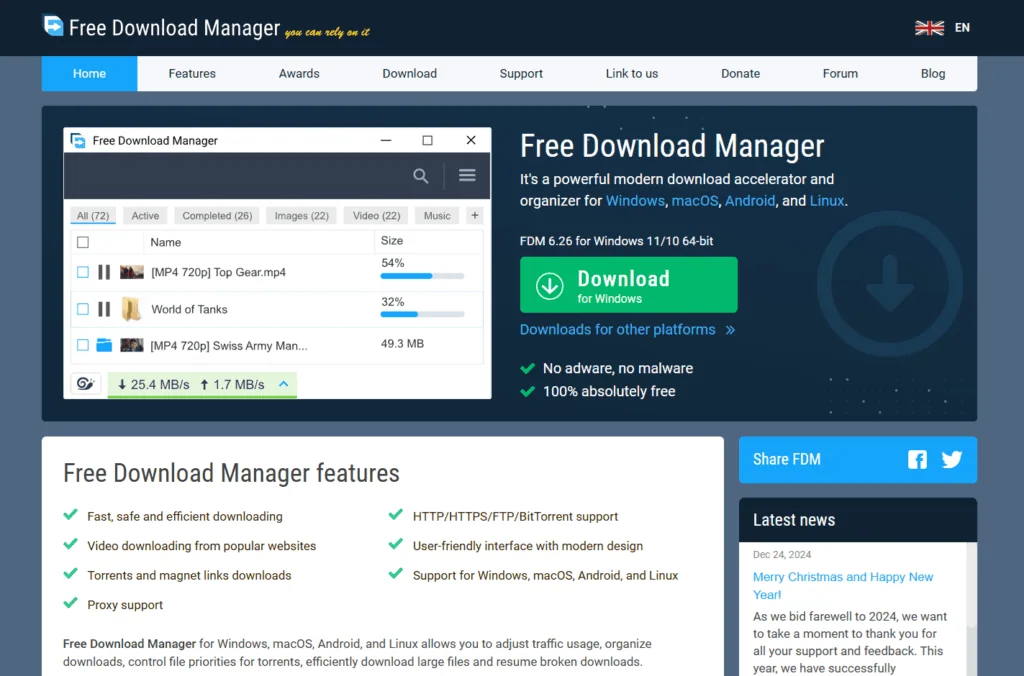1024x676 pixels.
Task: Select the Active filter tab
Action: point(145,216)
